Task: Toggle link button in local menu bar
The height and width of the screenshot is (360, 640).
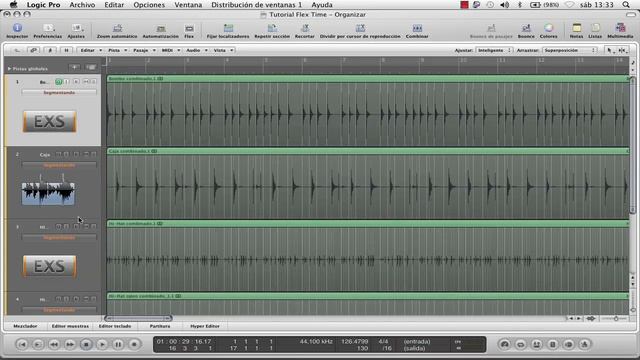Action: [33, 50]
